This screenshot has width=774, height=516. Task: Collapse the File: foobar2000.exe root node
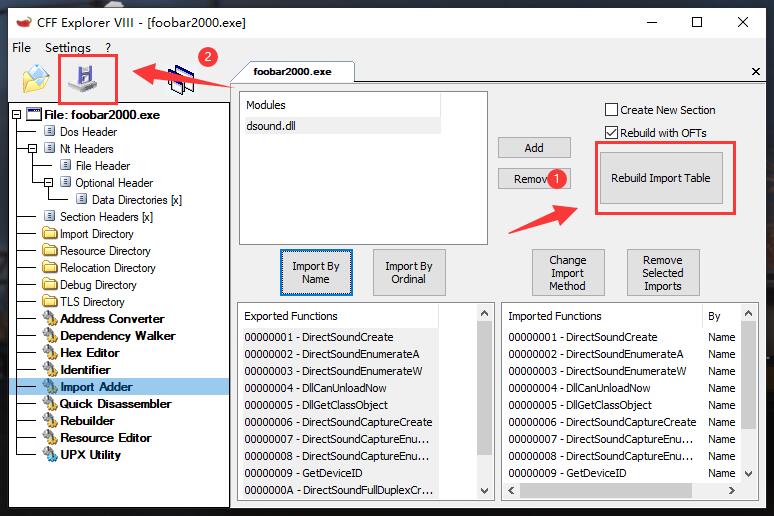click(x=17, y=115)
